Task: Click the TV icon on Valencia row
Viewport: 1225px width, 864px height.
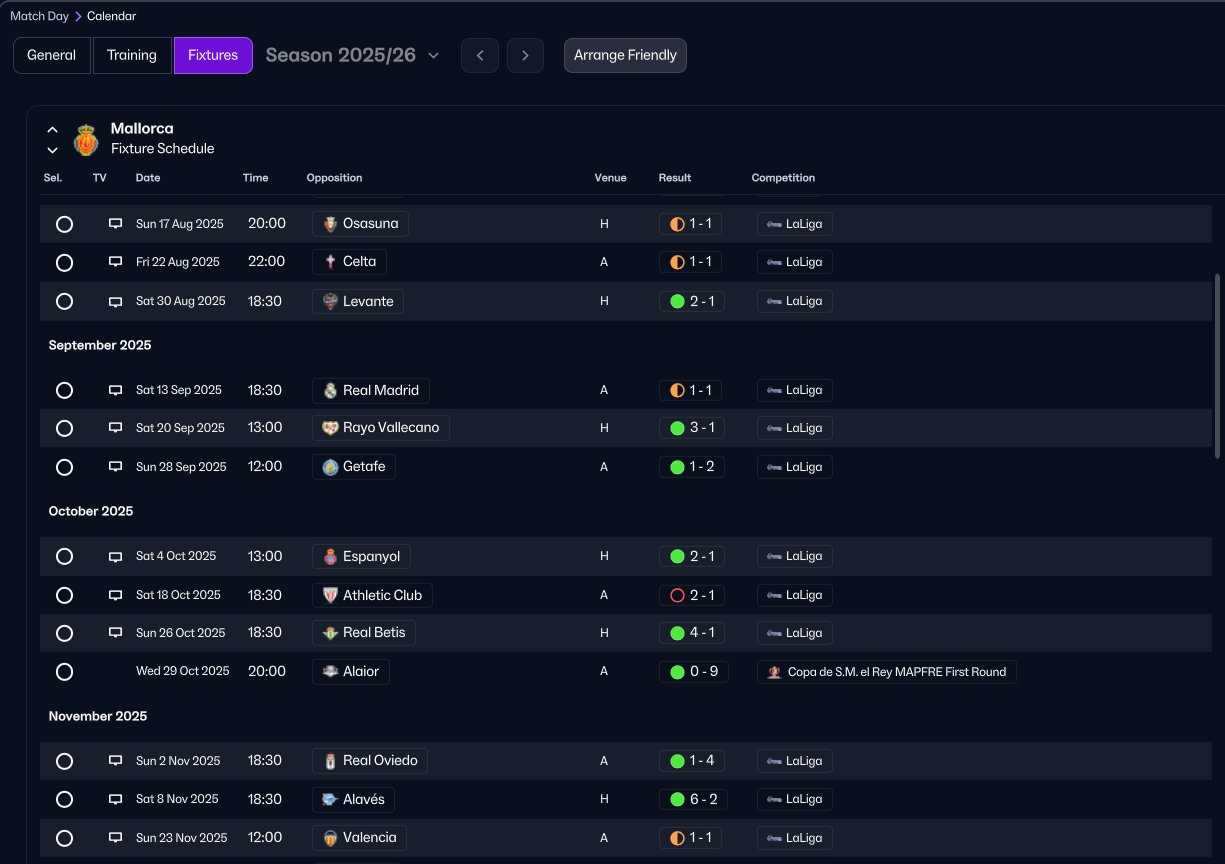Action: [116, 838]
